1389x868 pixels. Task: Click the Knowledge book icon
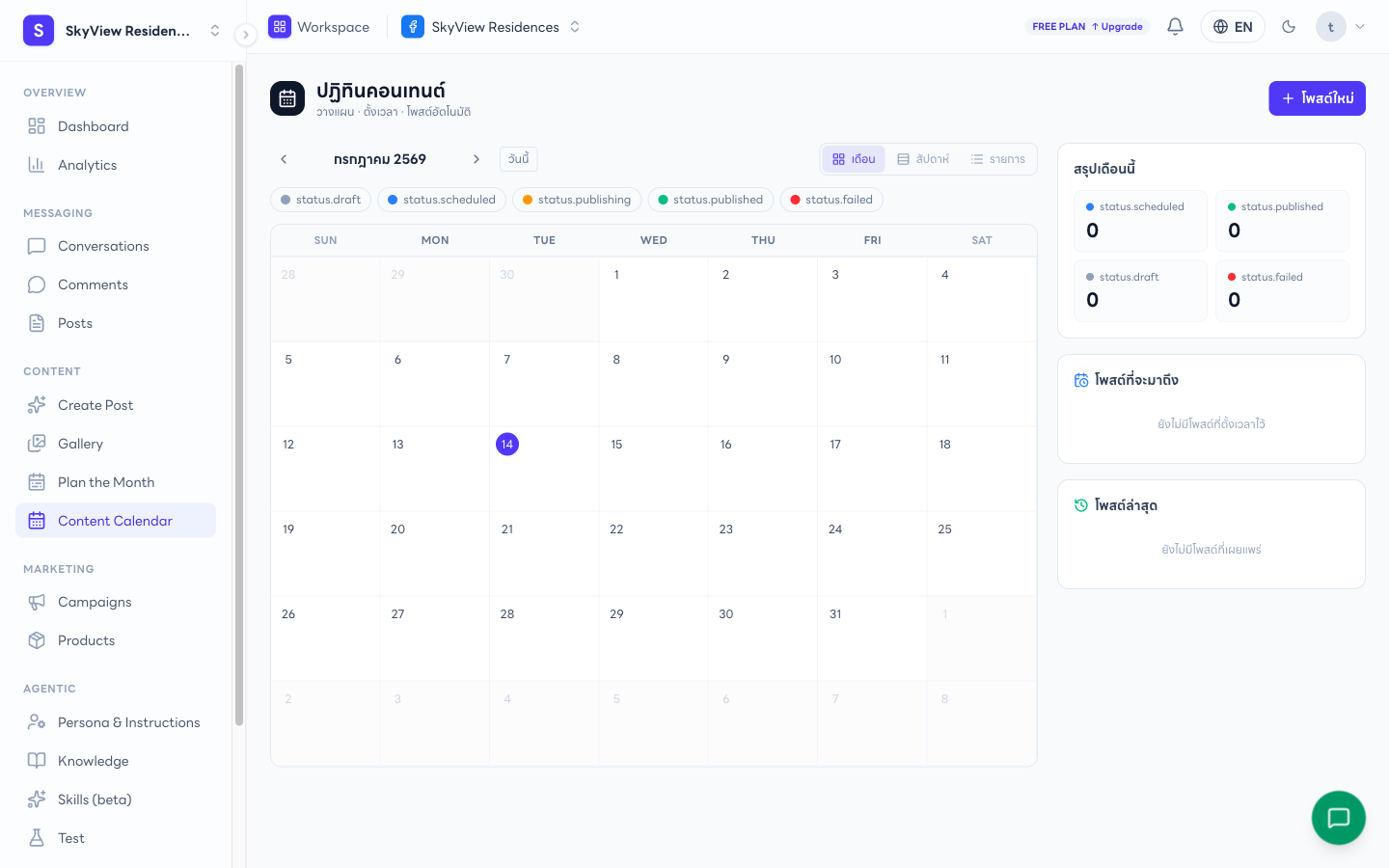pos(37,761)
